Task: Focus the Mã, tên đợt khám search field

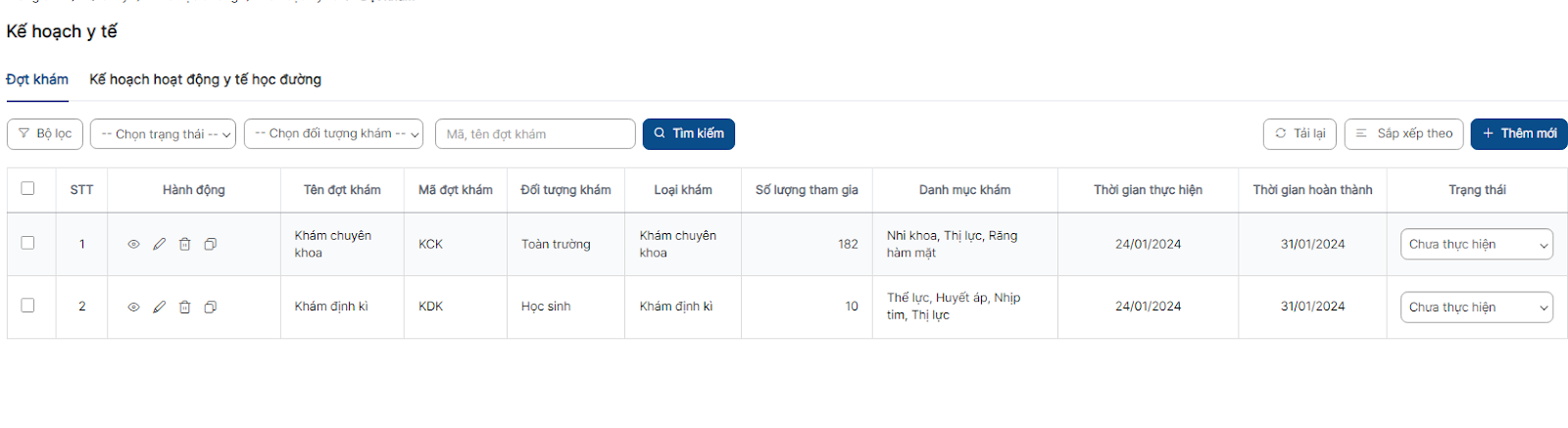Action: [x=535, y=134]
